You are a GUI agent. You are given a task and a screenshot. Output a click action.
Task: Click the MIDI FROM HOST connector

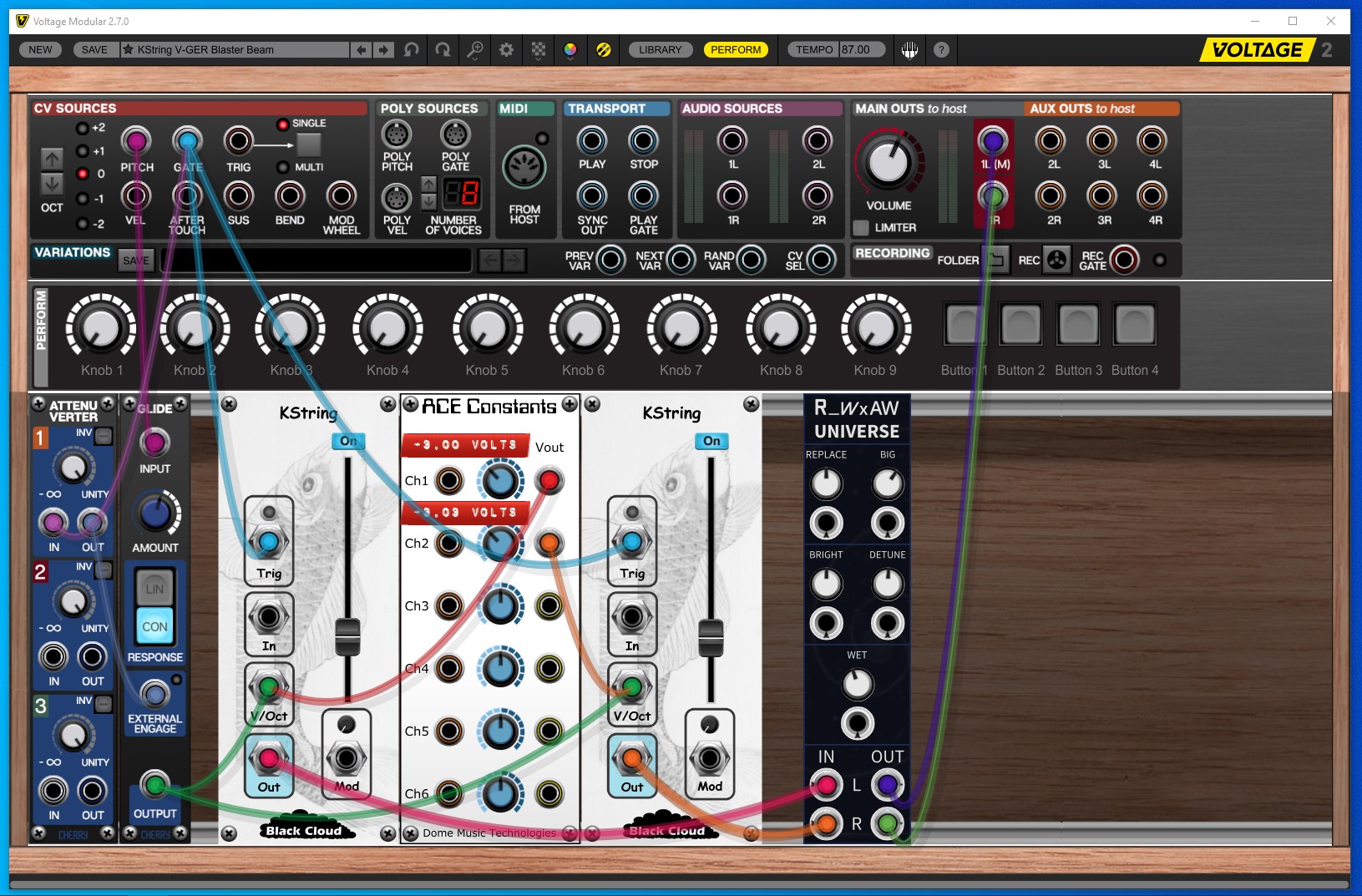point(524,167)
